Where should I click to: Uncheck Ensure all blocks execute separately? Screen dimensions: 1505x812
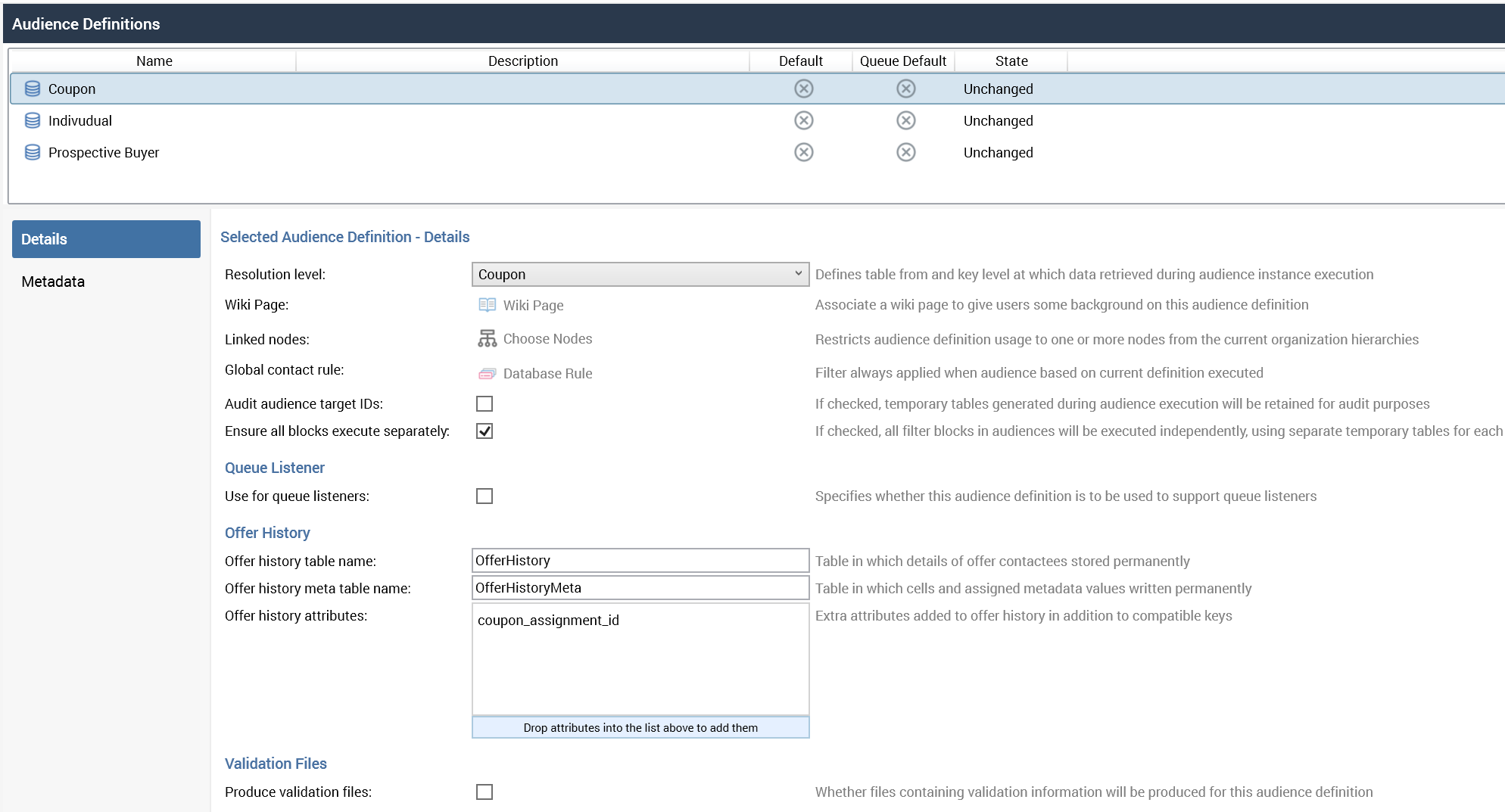[x=485, y=431]
